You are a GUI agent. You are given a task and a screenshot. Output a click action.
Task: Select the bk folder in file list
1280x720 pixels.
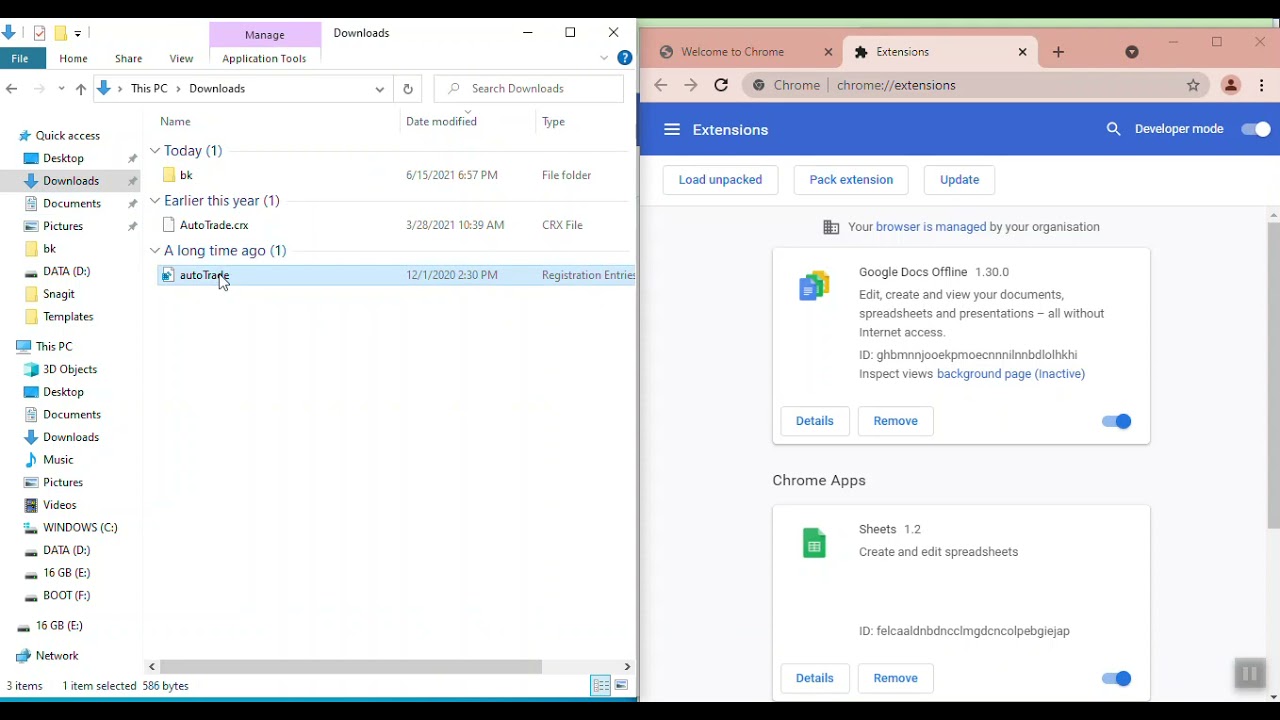click(x=186, y=175)
